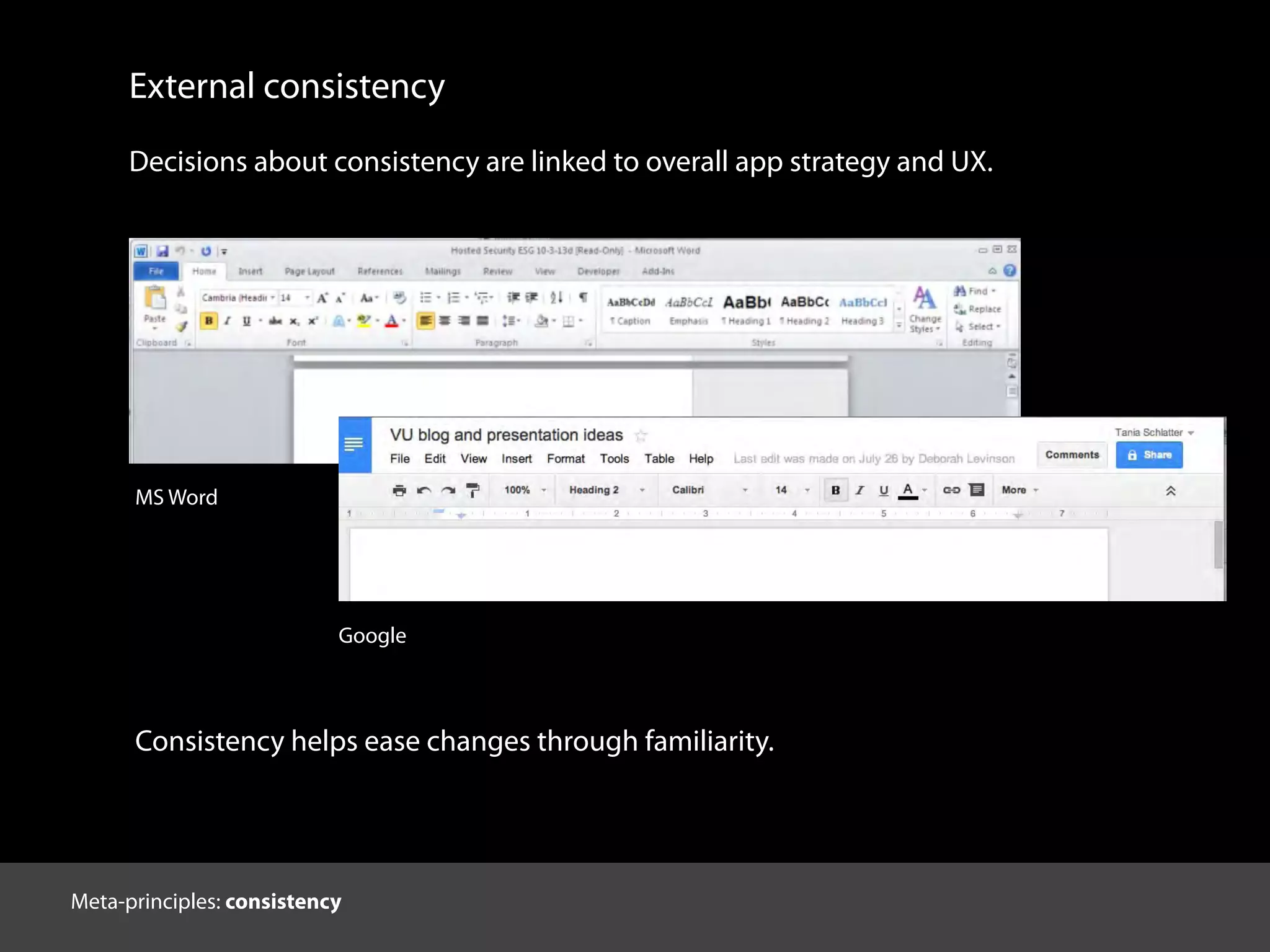Open the font size 14 dropdown in Word
The height and width of the screenshot is (952, 1270).
(306, 298)
